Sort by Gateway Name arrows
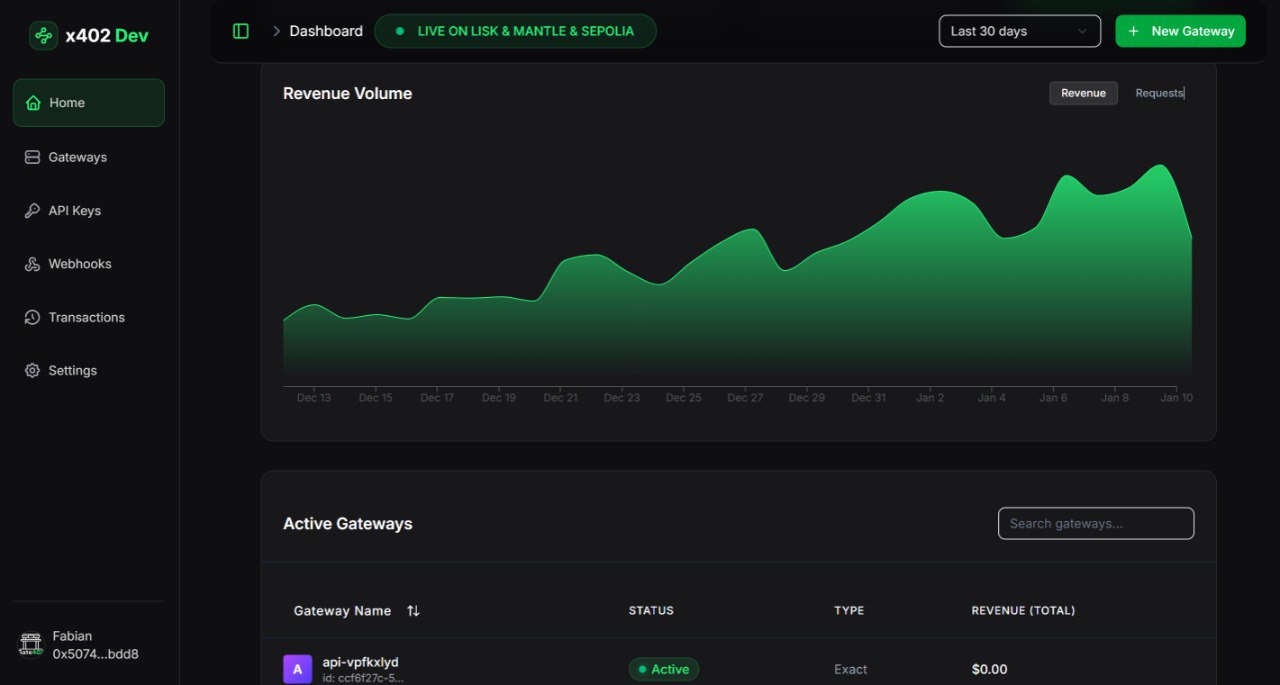 pyautogui.click(x=413, y=611)
